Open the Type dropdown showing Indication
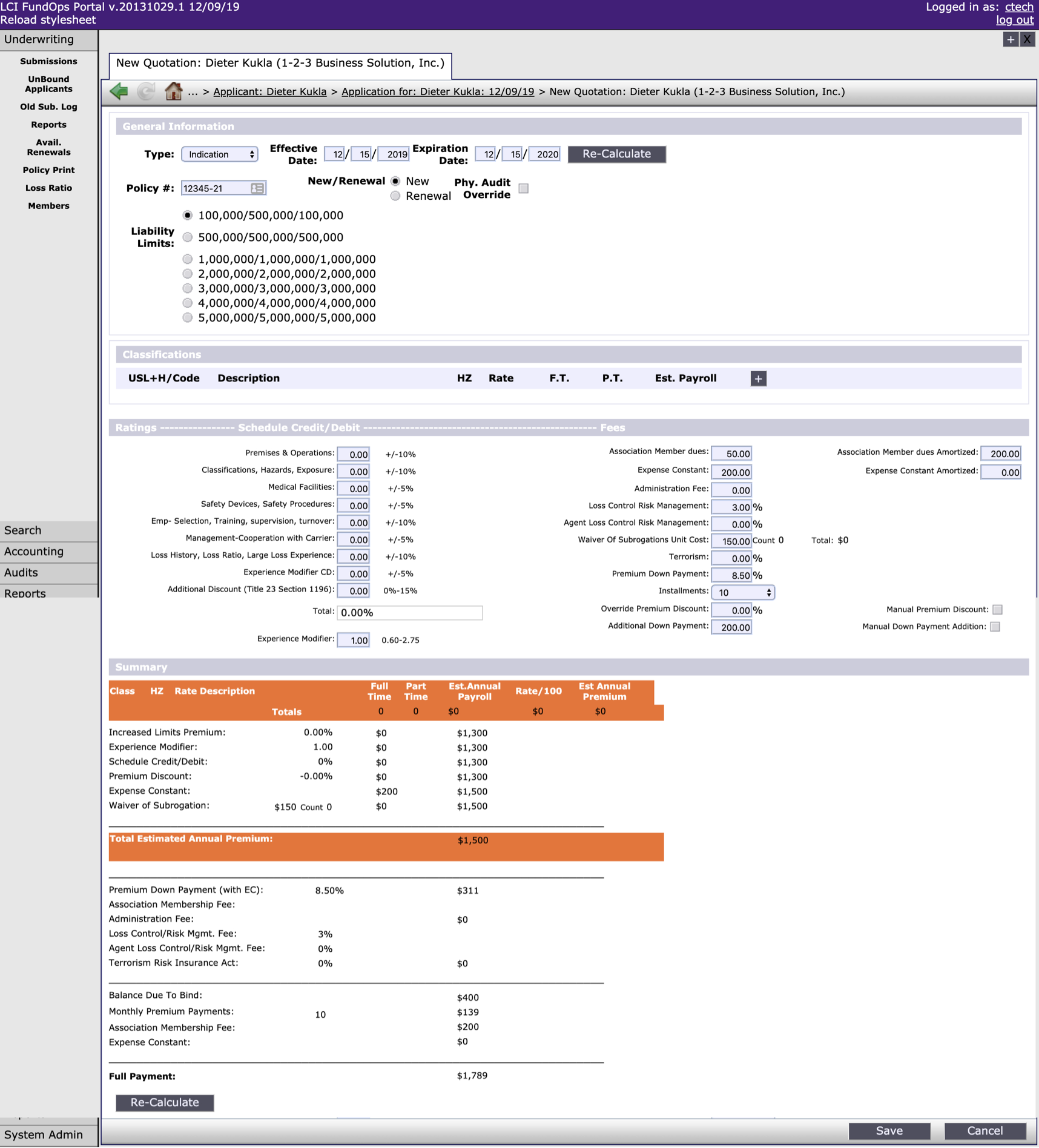1039x1148 pixels. (x=220, y=154)
